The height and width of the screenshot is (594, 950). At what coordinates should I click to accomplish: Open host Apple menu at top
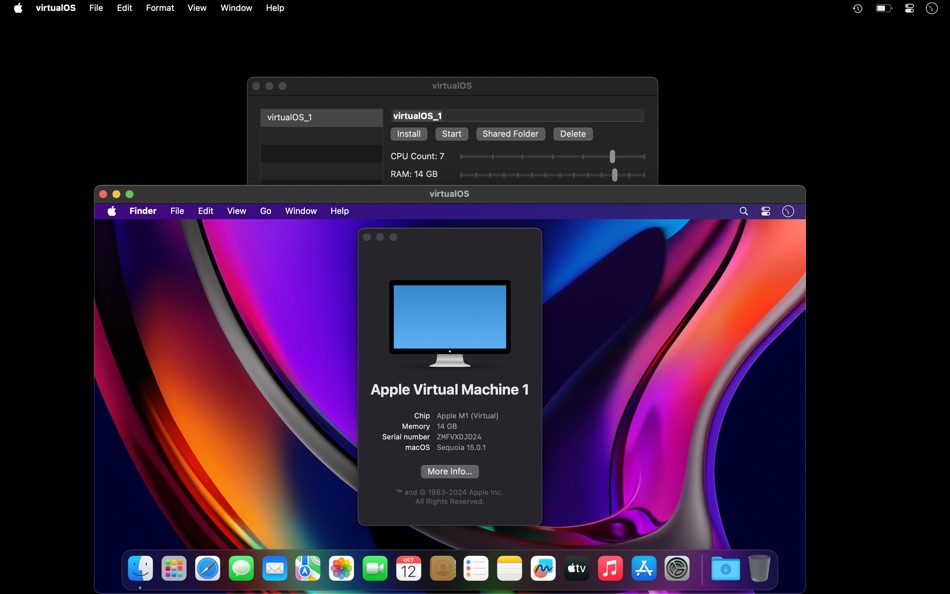tap(18, 8)
